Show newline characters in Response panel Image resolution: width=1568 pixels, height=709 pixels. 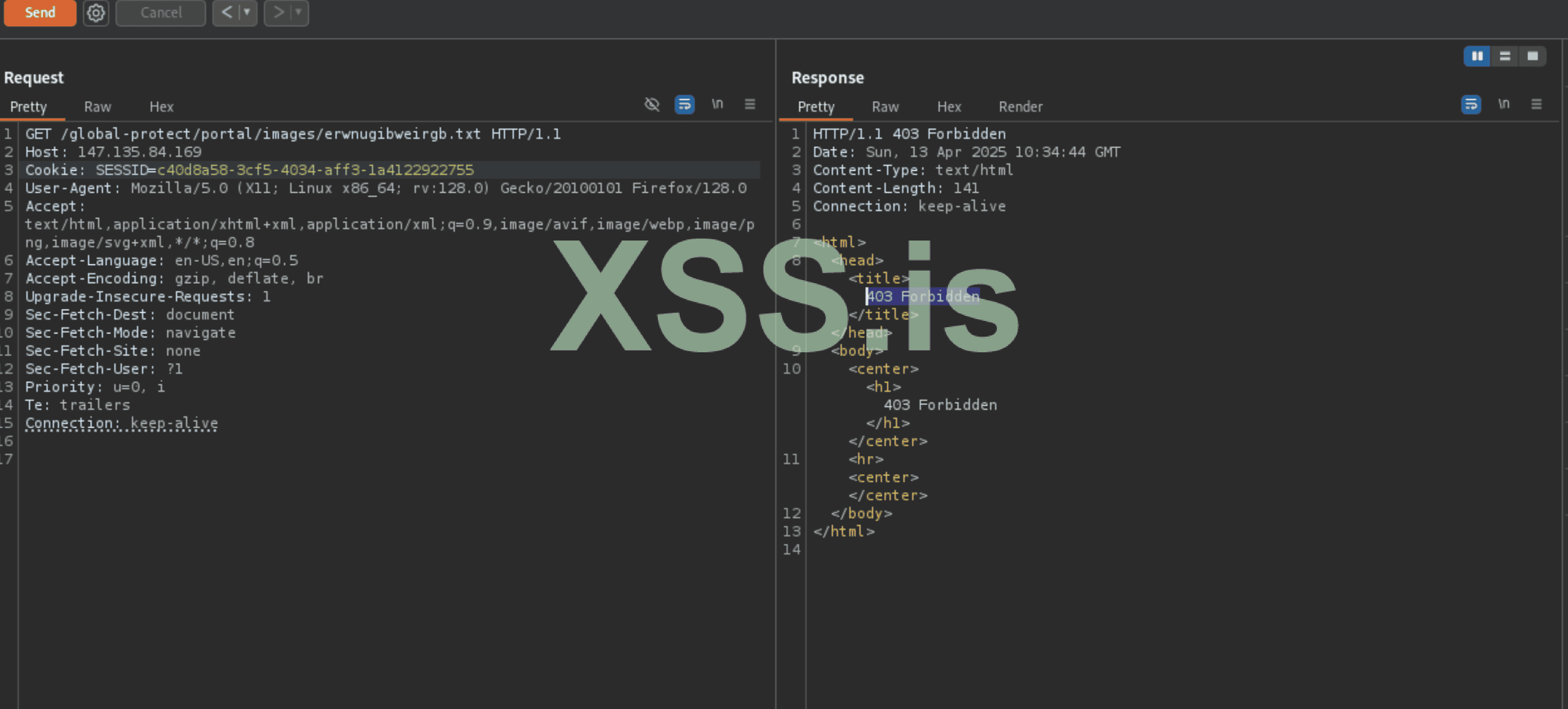[1504, 104]
